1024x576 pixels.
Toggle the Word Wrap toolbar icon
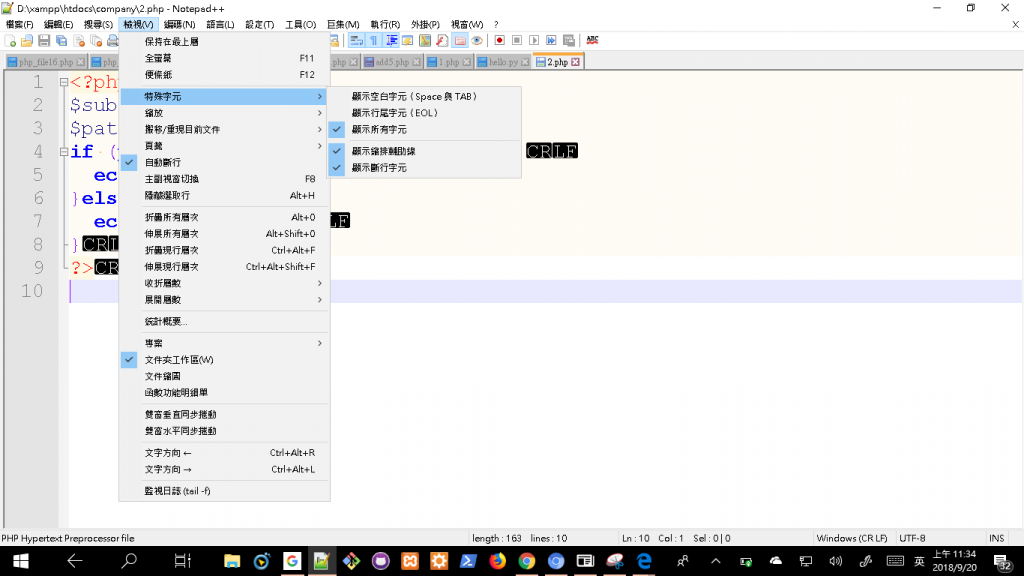(356, 40)
